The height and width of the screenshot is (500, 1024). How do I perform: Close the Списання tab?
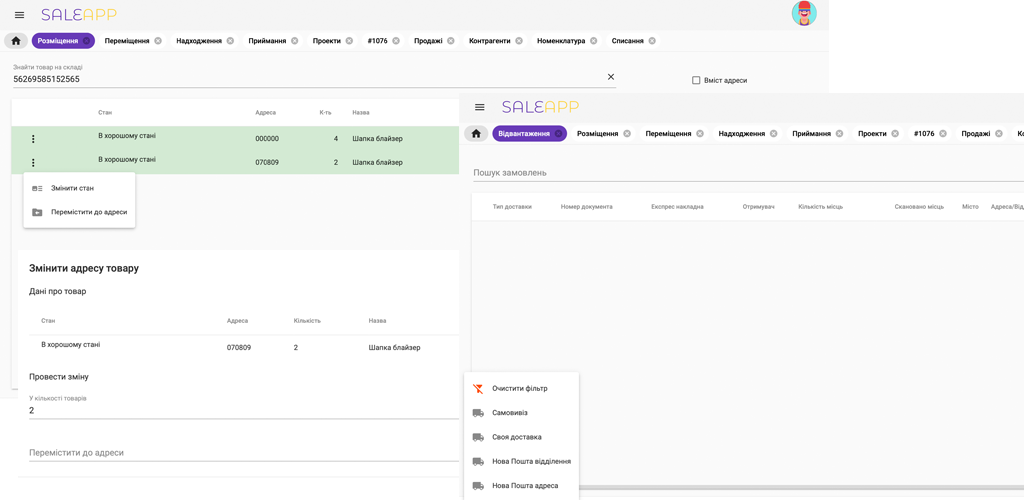click(x=652, y=40)
